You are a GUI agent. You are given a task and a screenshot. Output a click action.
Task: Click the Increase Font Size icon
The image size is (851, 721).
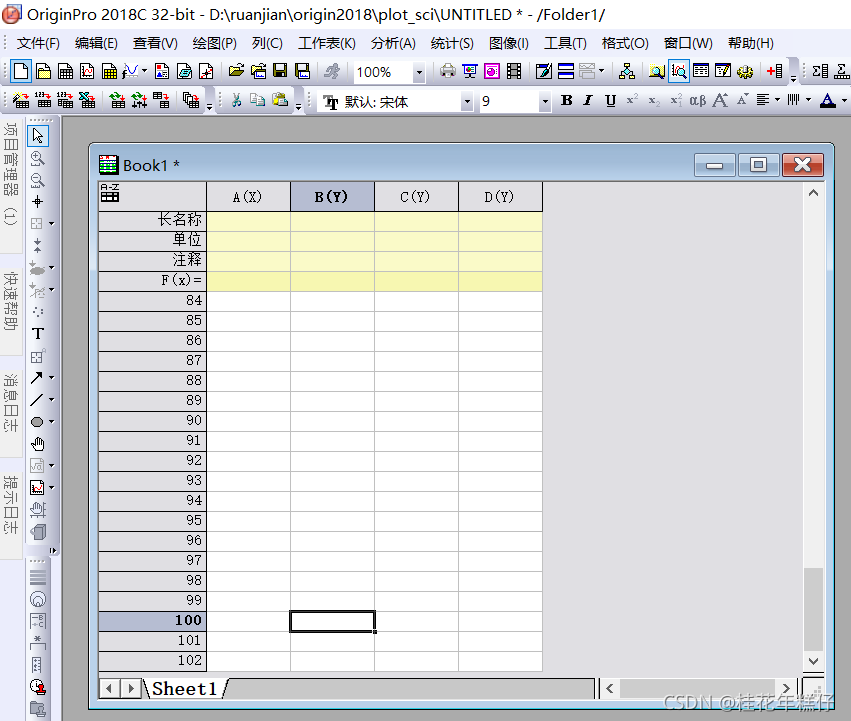721,100
